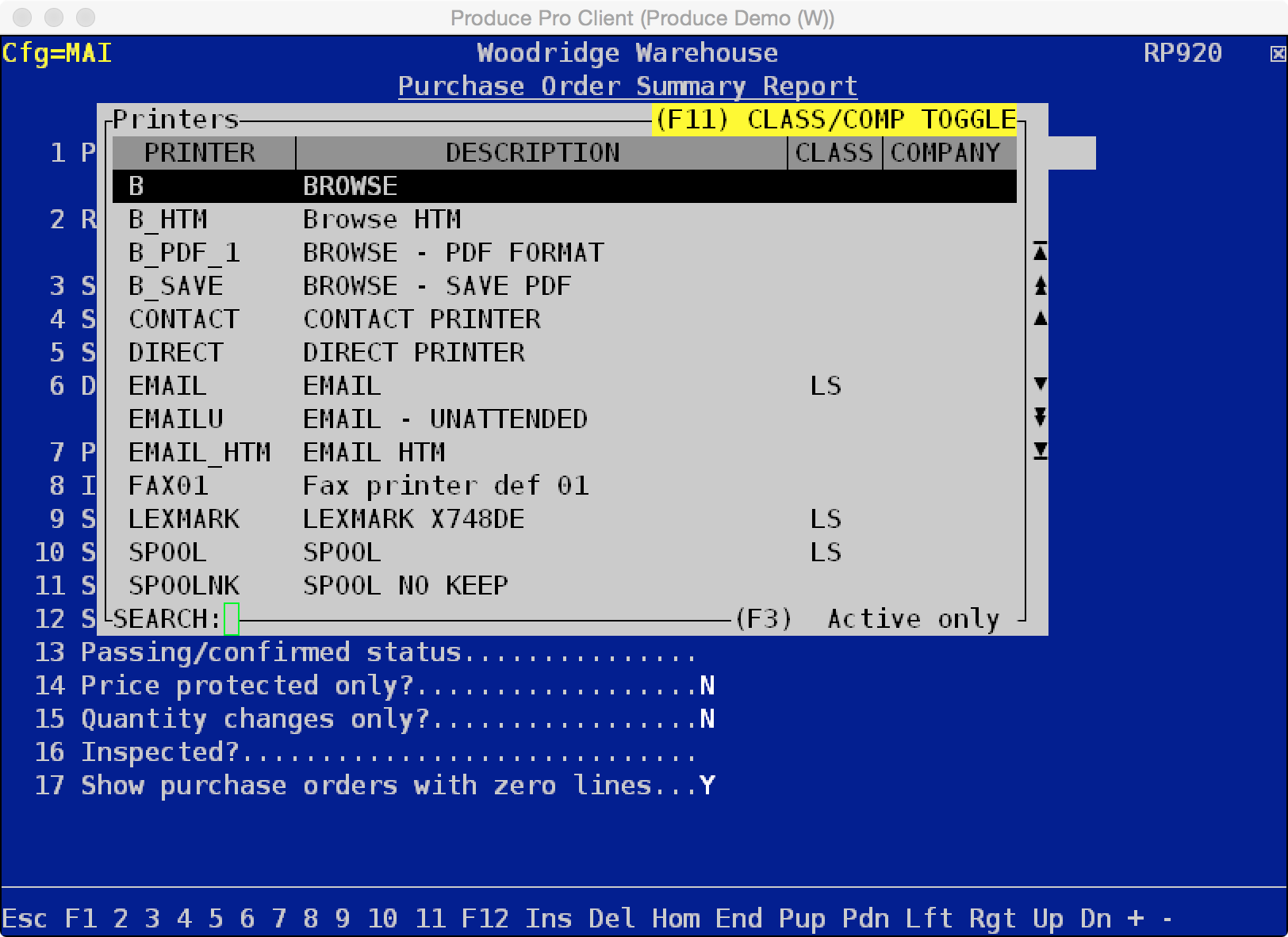Click single down arrow in scrollbar
The width and height of the screenshot is (1288, 937).
click(1040, 384)
